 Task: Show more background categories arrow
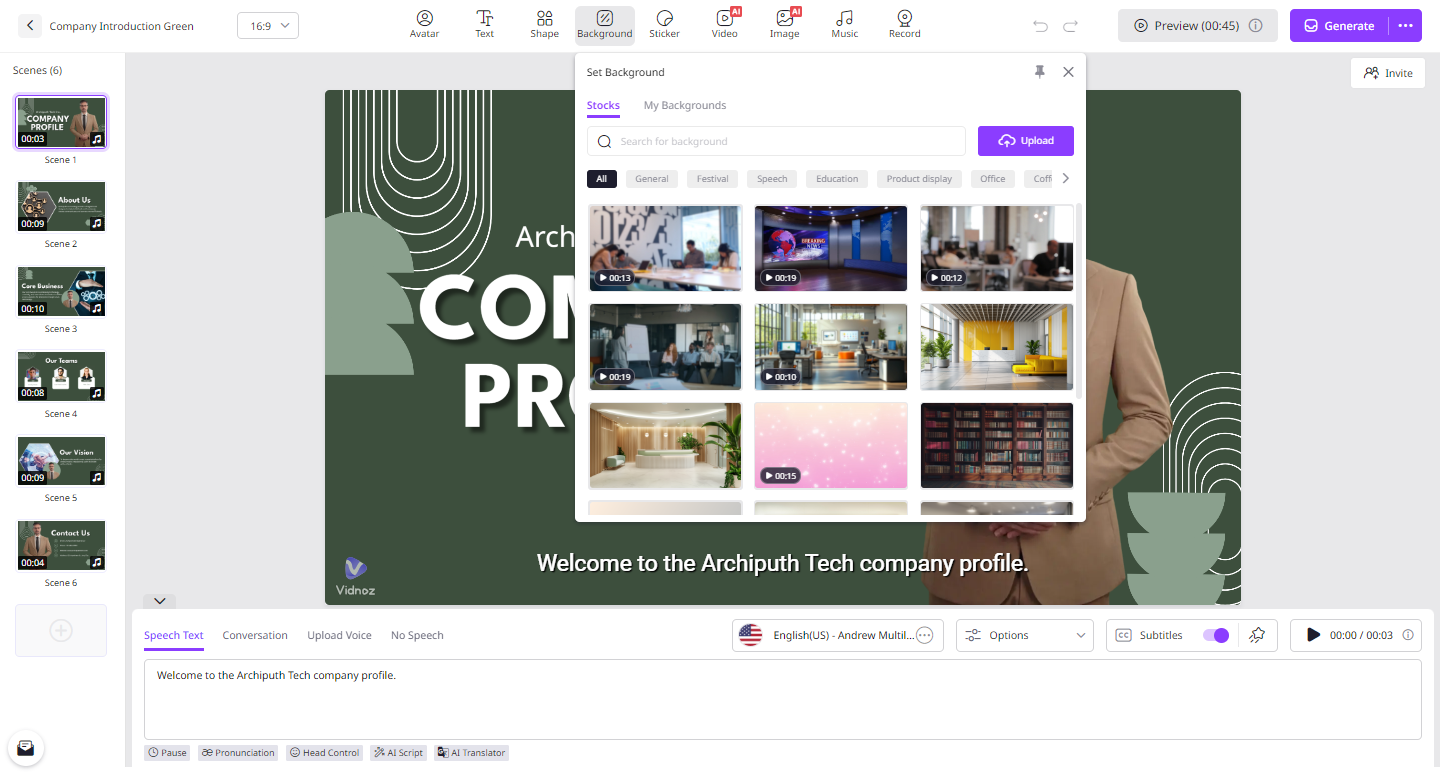click(1065, 178)
